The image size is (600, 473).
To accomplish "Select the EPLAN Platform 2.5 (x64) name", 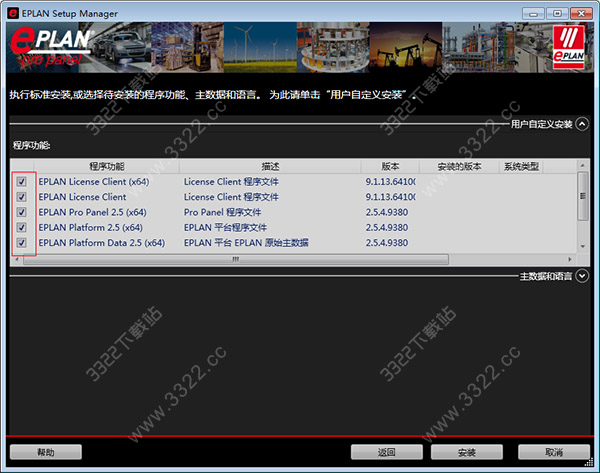I will point(91,227).
